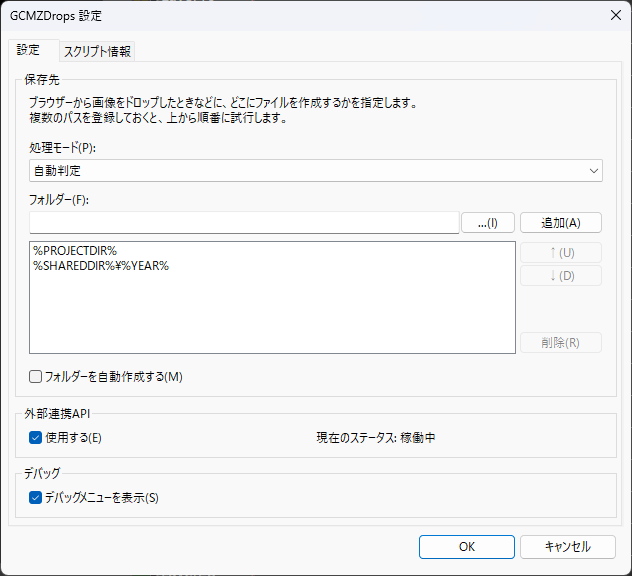This screenshot has height=576, width=632.
Task: Click the 削除(R) delete button
Action: pyautogui.click(x=561, y=343)
